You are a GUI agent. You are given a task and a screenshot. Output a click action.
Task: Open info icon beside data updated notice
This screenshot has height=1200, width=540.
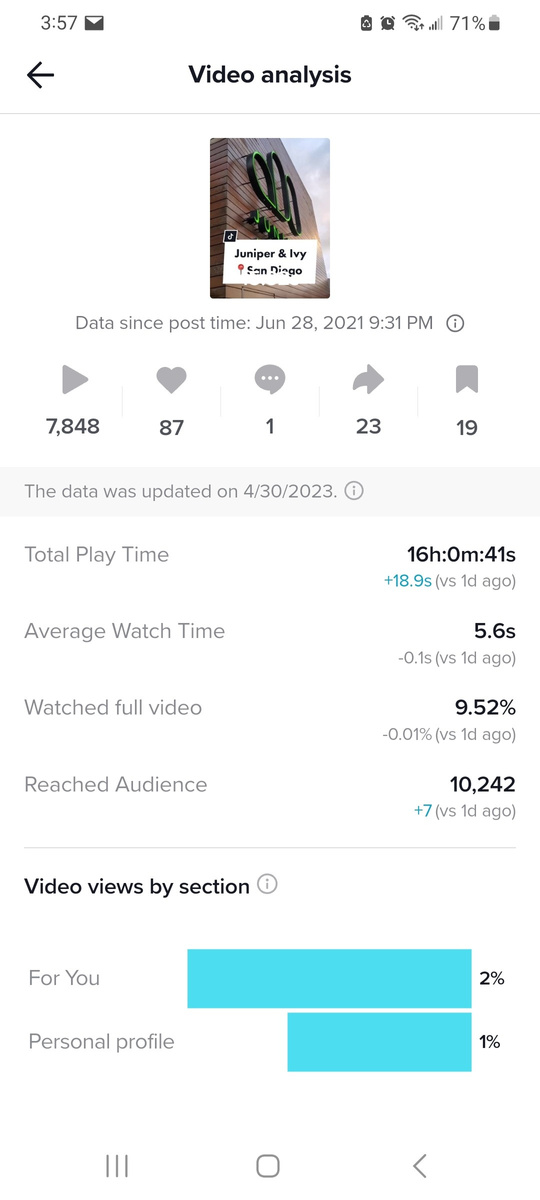coord(354,491)
